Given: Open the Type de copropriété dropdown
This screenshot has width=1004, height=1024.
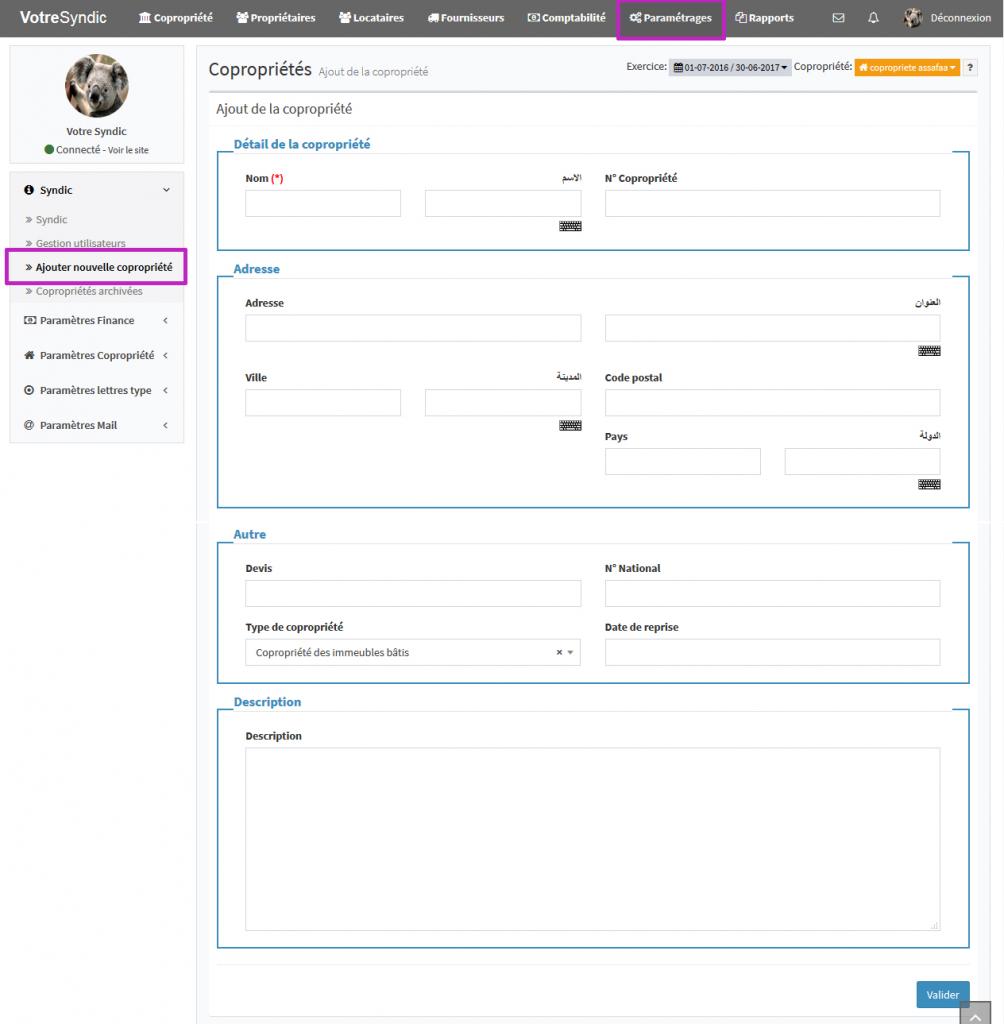Looking at the screenshot, I should coord(413,652).
